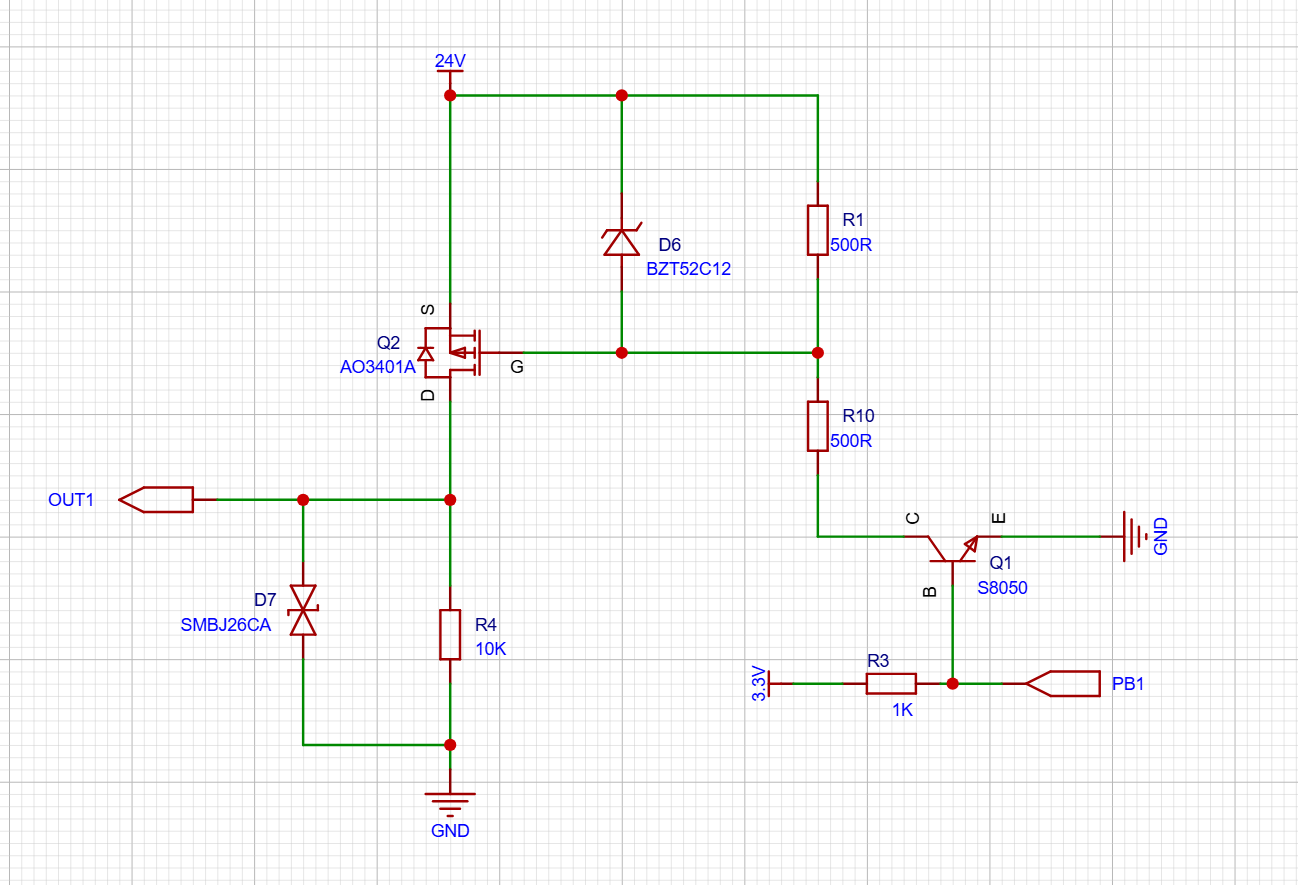The image size is (1298, 885).
Task: Select the Q2 P-channel MOSFET symbol
Action: (x=454, y=352)
